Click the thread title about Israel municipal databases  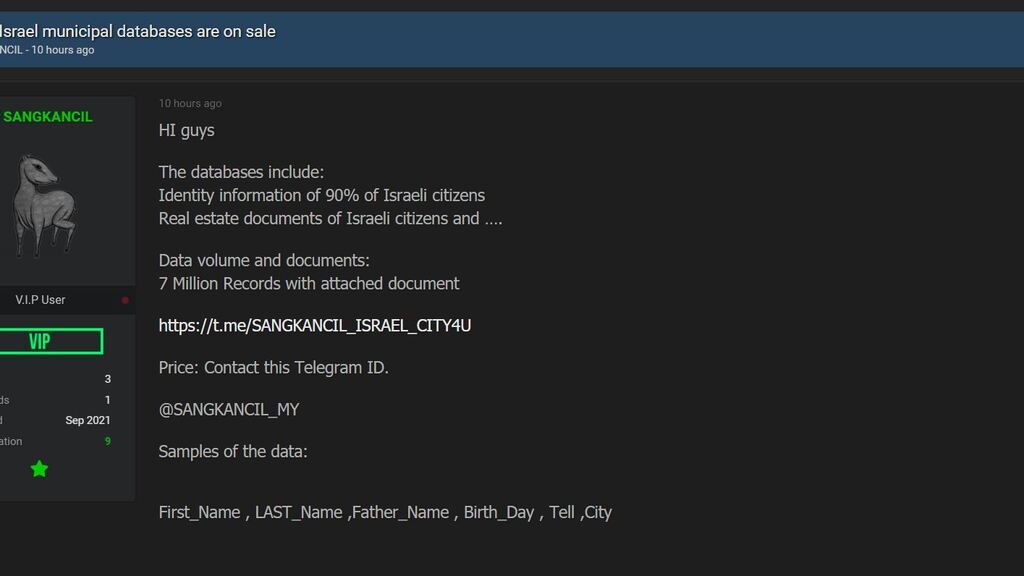click(x=137, y=31)
